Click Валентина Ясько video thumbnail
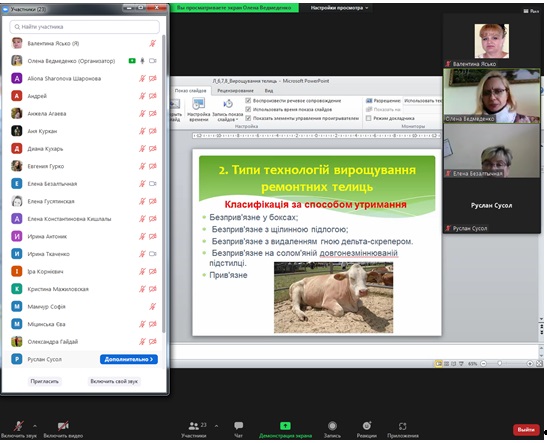 tap(492, 41)
